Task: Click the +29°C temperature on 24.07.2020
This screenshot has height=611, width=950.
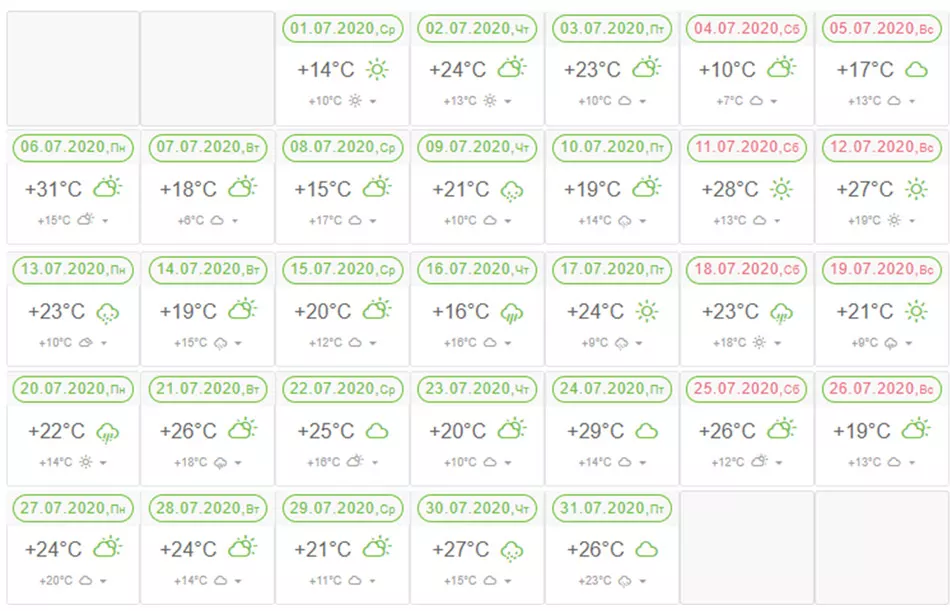Action: click(x=595, y=431)
